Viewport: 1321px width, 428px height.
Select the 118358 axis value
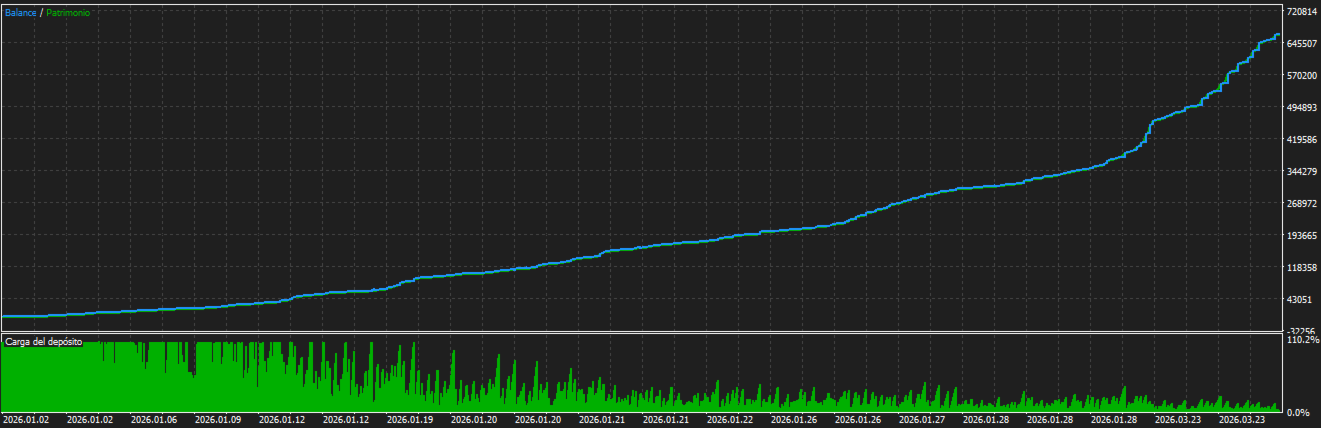tap(1302, 268)
